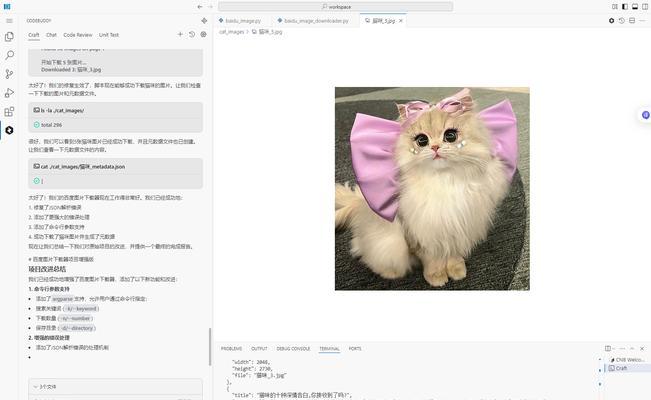The width and height of the screenshot is (651, 400).
Task: Close the bottom terminal panel
Action: coord(642,348)
